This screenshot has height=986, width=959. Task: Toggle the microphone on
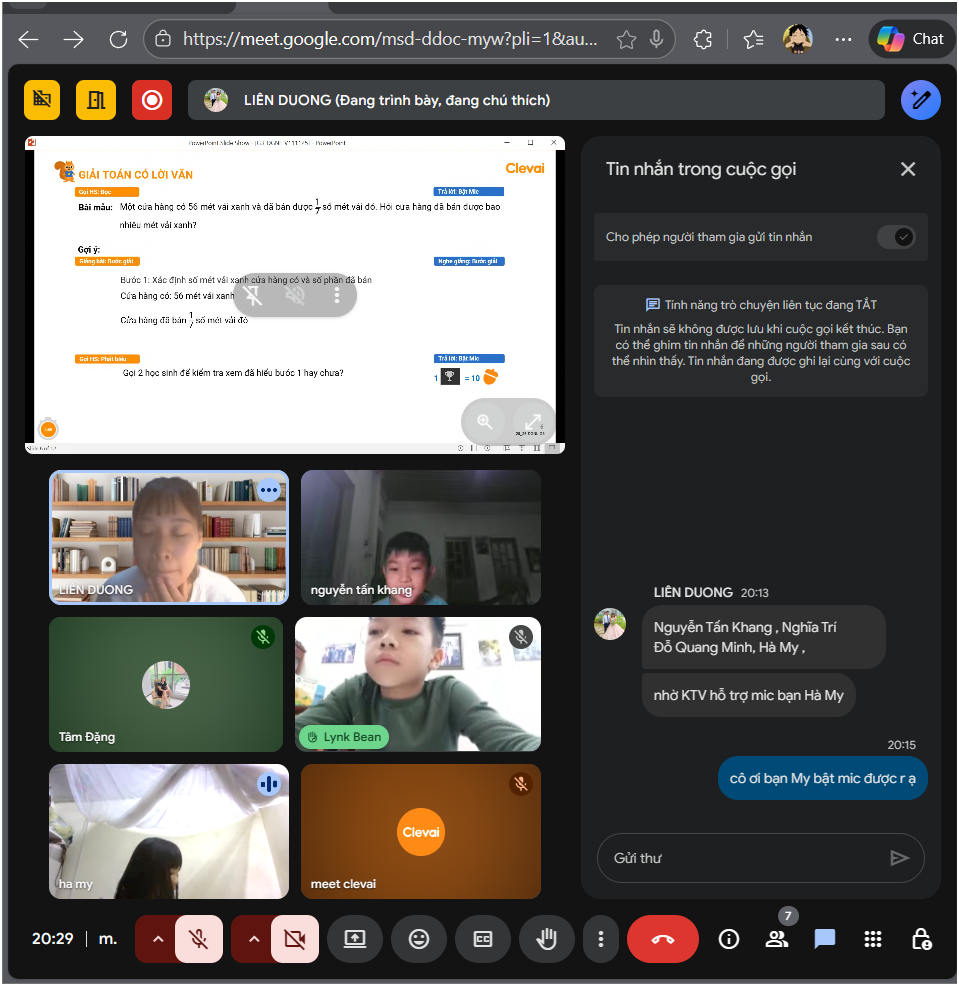coord(199,939)
